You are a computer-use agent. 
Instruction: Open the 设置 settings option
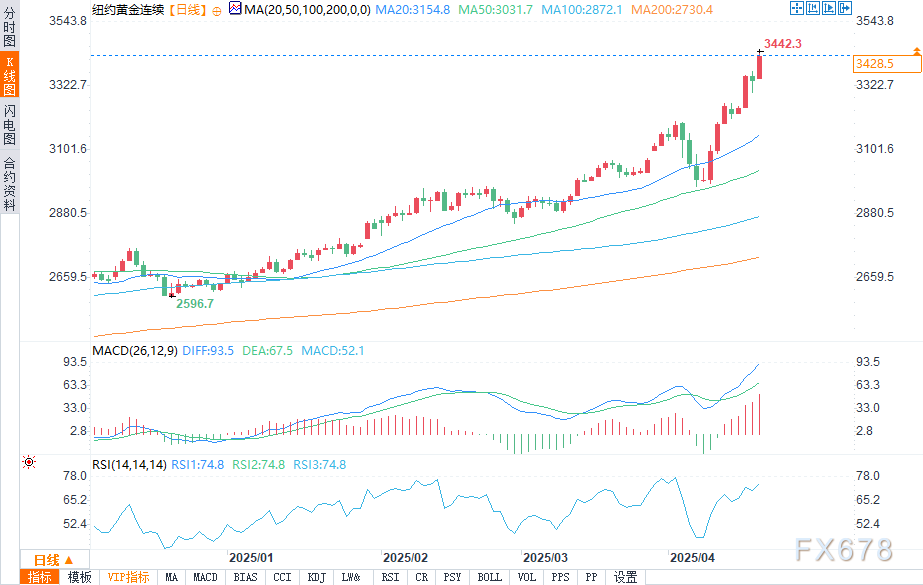pyautogui.click(x=625, y=577)
